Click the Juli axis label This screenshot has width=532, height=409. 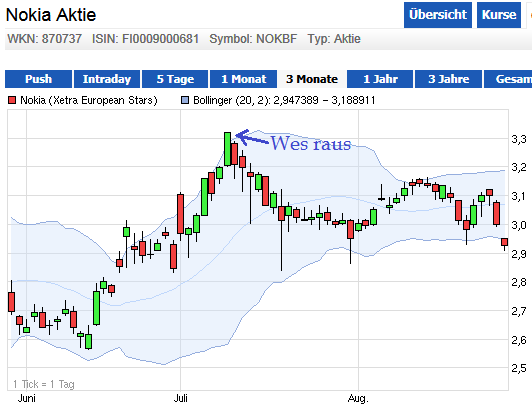tap(180, 398)
